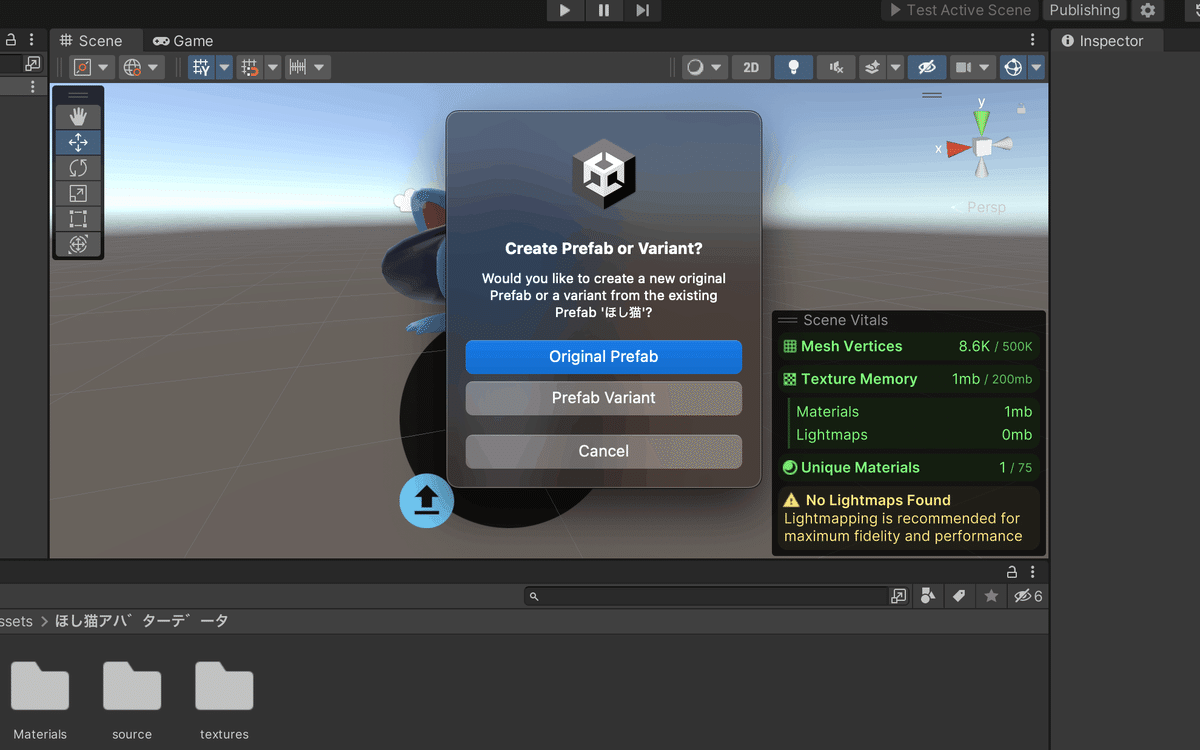This screenshot has height=750, width=1200.
Task: Click the tool handle position icon
Action: (82, 67)
